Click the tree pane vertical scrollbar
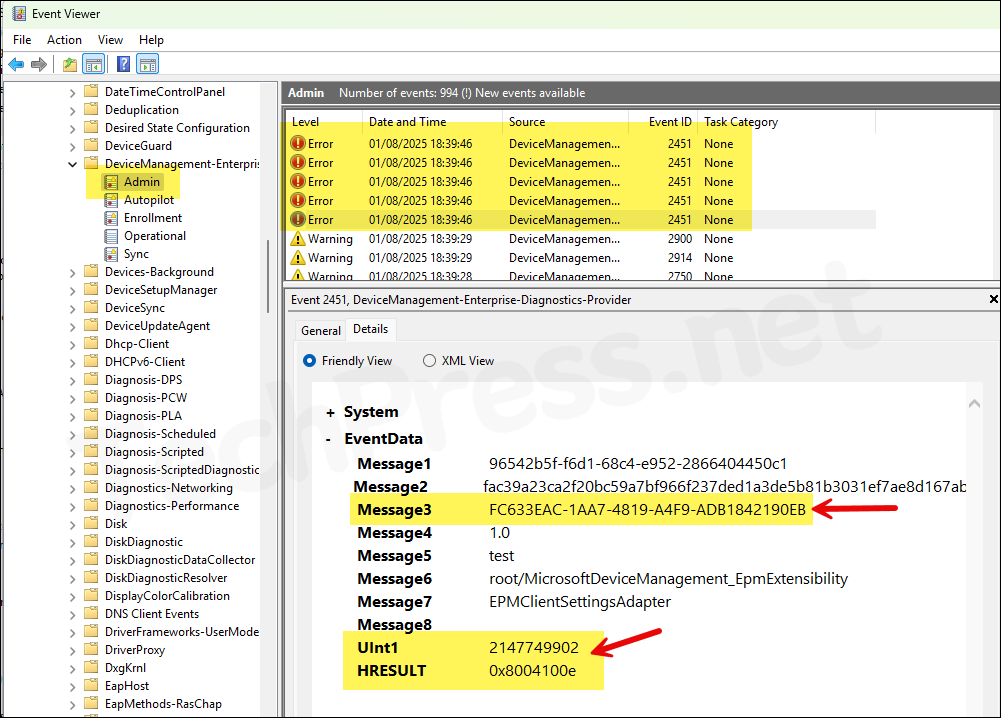 [268, 276]
